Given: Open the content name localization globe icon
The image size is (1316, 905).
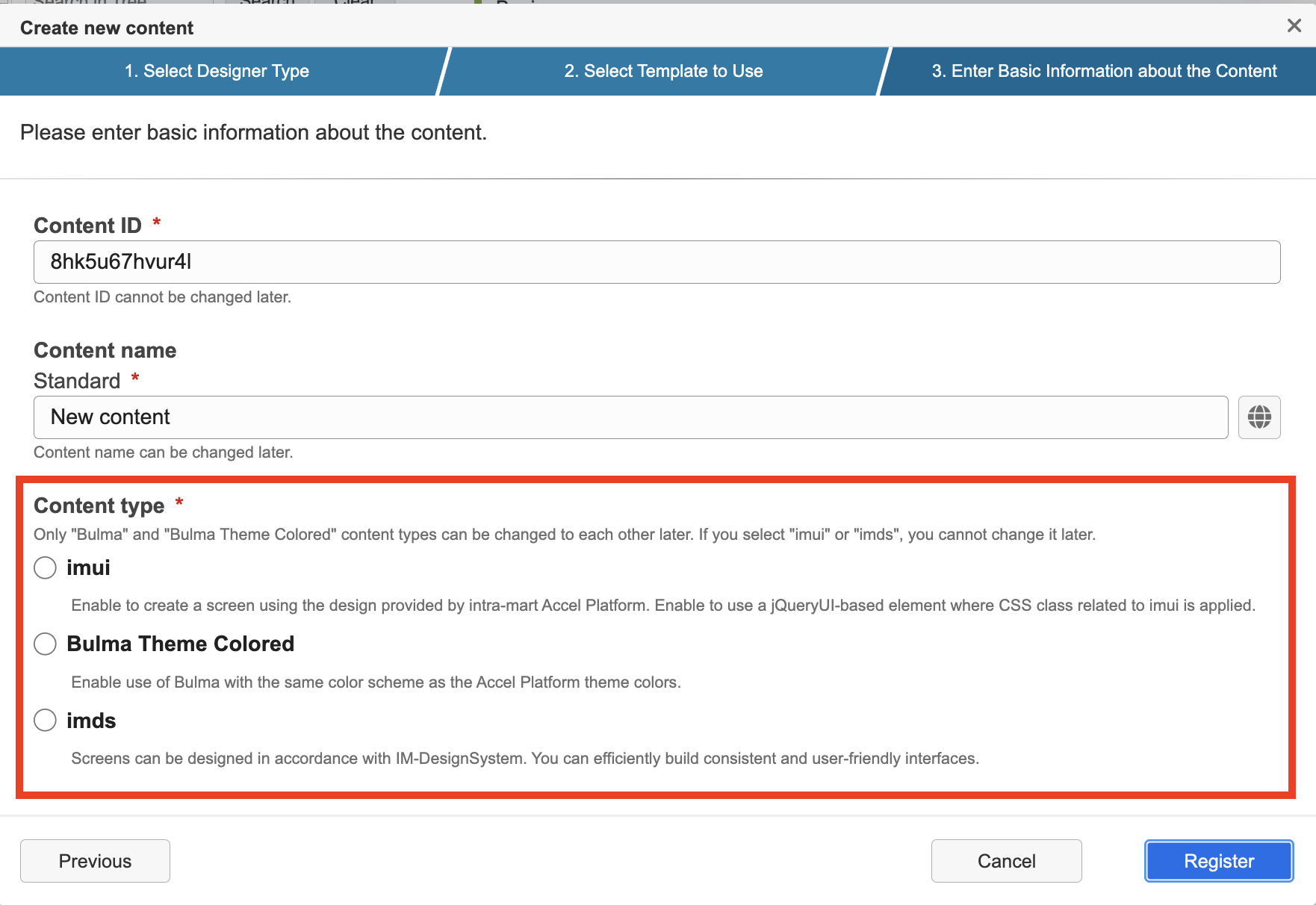Looking at the screenshot, I should [x=1259, y=417].
